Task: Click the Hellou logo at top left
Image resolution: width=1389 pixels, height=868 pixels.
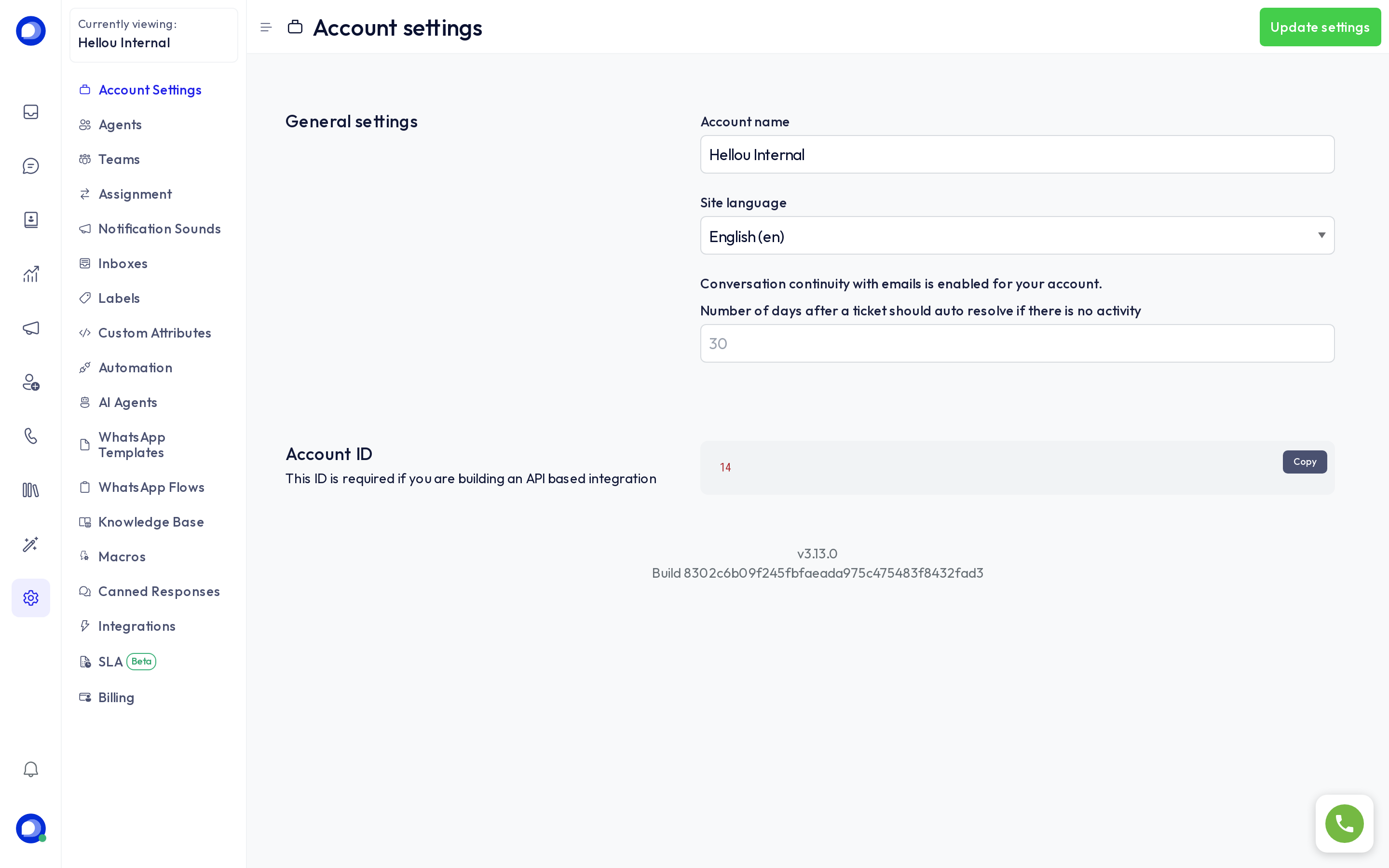Action: click(x=30, y=31)
